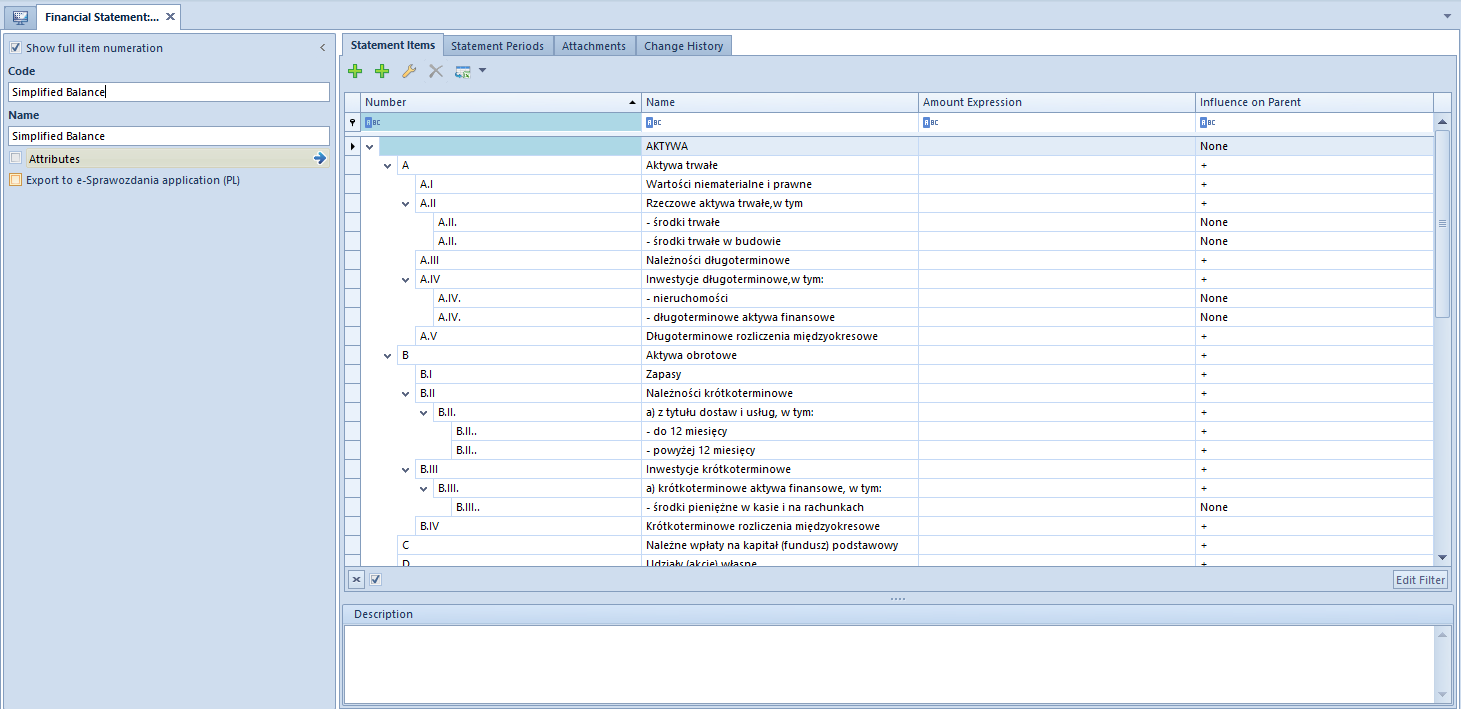Screen dimensions: 1461x709
Task: Switch to the Statement Periods tab
Action: [497, 46]
